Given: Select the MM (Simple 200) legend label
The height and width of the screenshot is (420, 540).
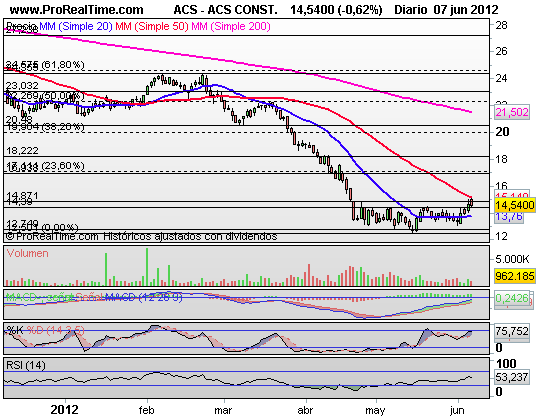Looking at the screenshot, I should click(x=231, y=26).
